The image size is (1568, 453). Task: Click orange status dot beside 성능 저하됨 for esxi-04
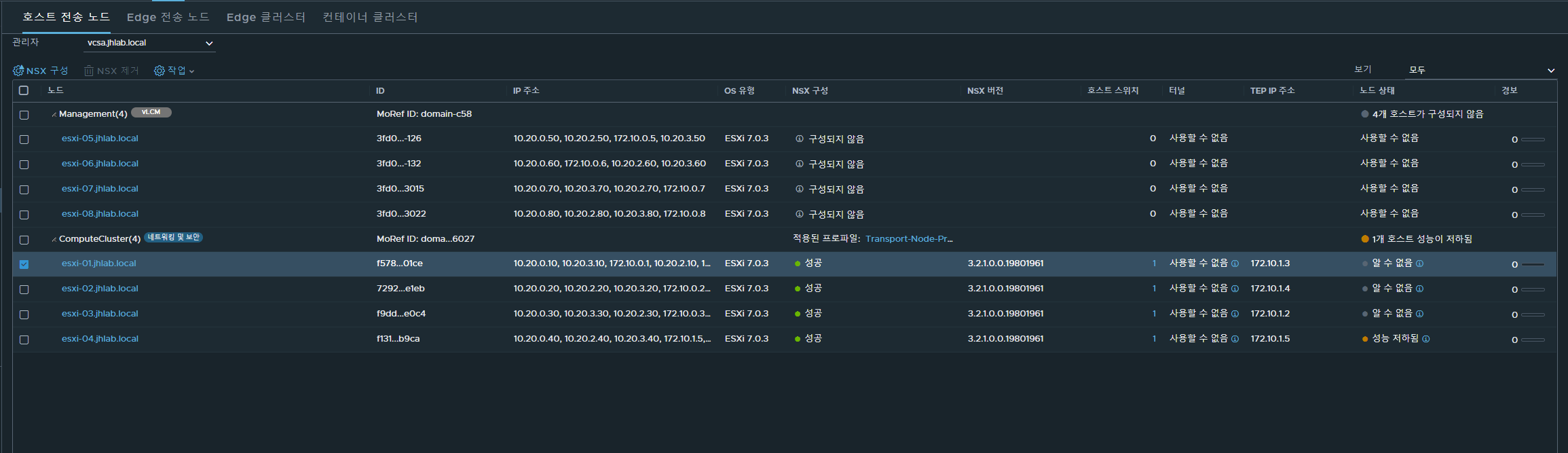pos(1365,339)
